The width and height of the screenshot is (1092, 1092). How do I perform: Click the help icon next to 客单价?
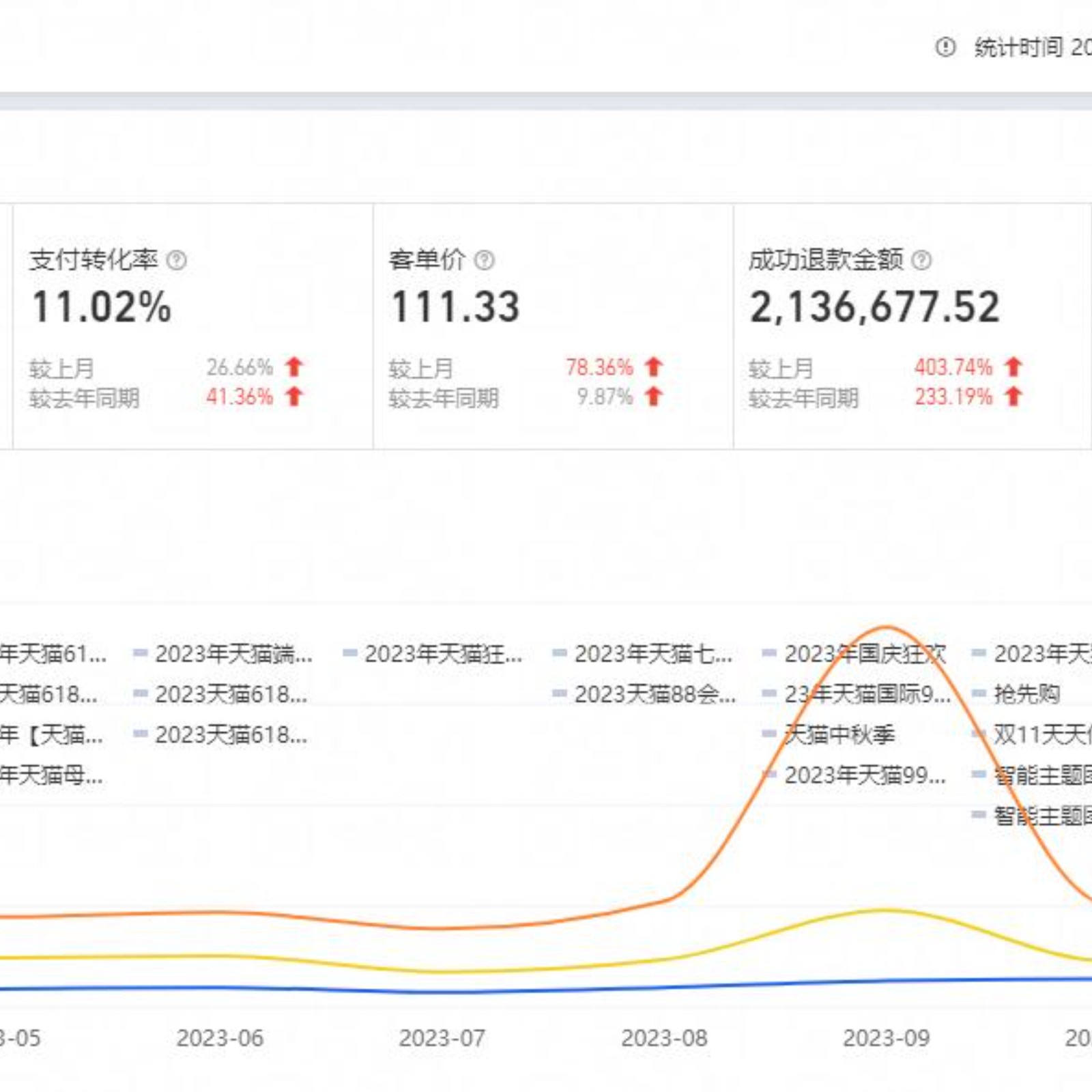click(x=485, y=260)
